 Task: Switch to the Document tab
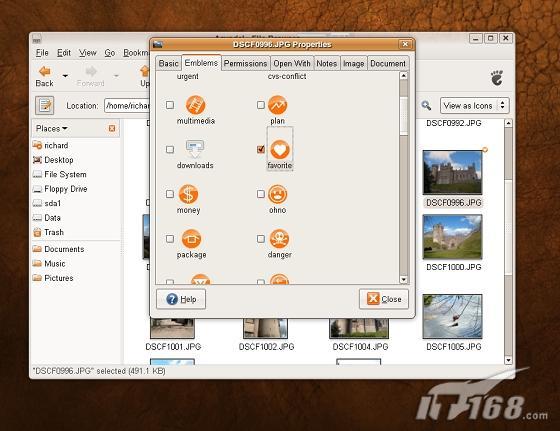pyautogui.click(x=388, y=63)
